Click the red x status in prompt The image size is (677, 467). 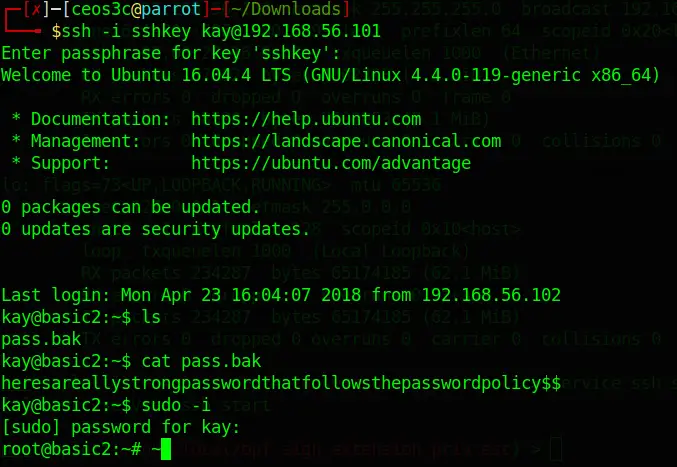[x=35, y=9]
